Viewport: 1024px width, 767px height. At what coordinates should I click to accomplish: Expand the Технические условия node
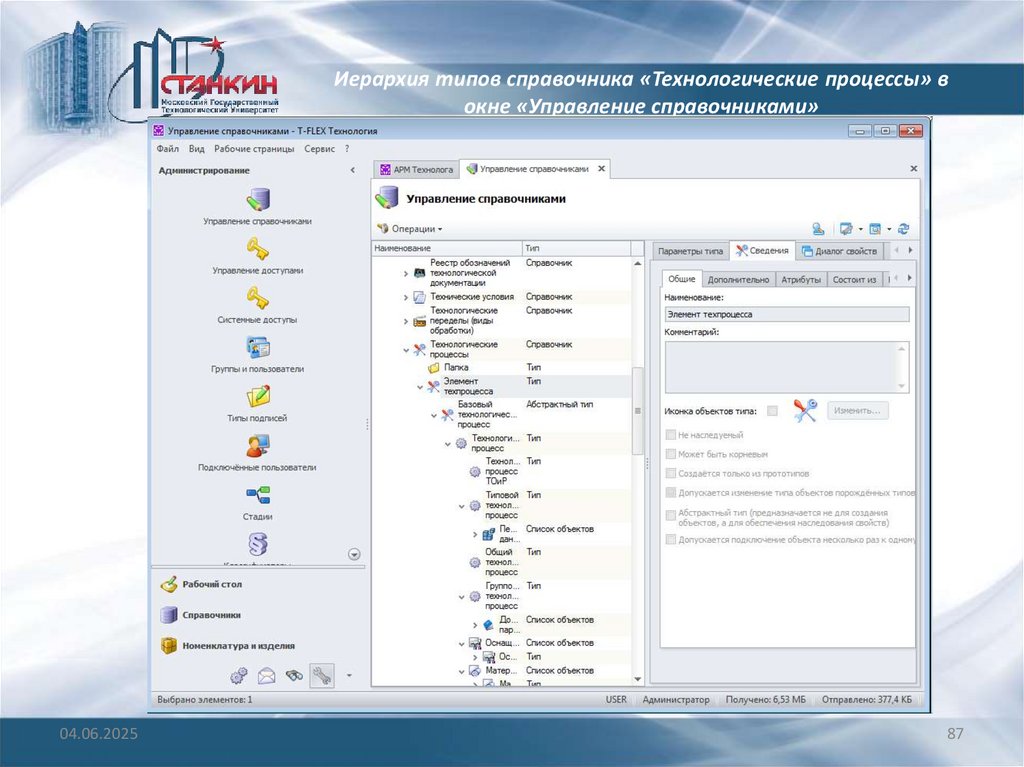click(x=406, y=297)
